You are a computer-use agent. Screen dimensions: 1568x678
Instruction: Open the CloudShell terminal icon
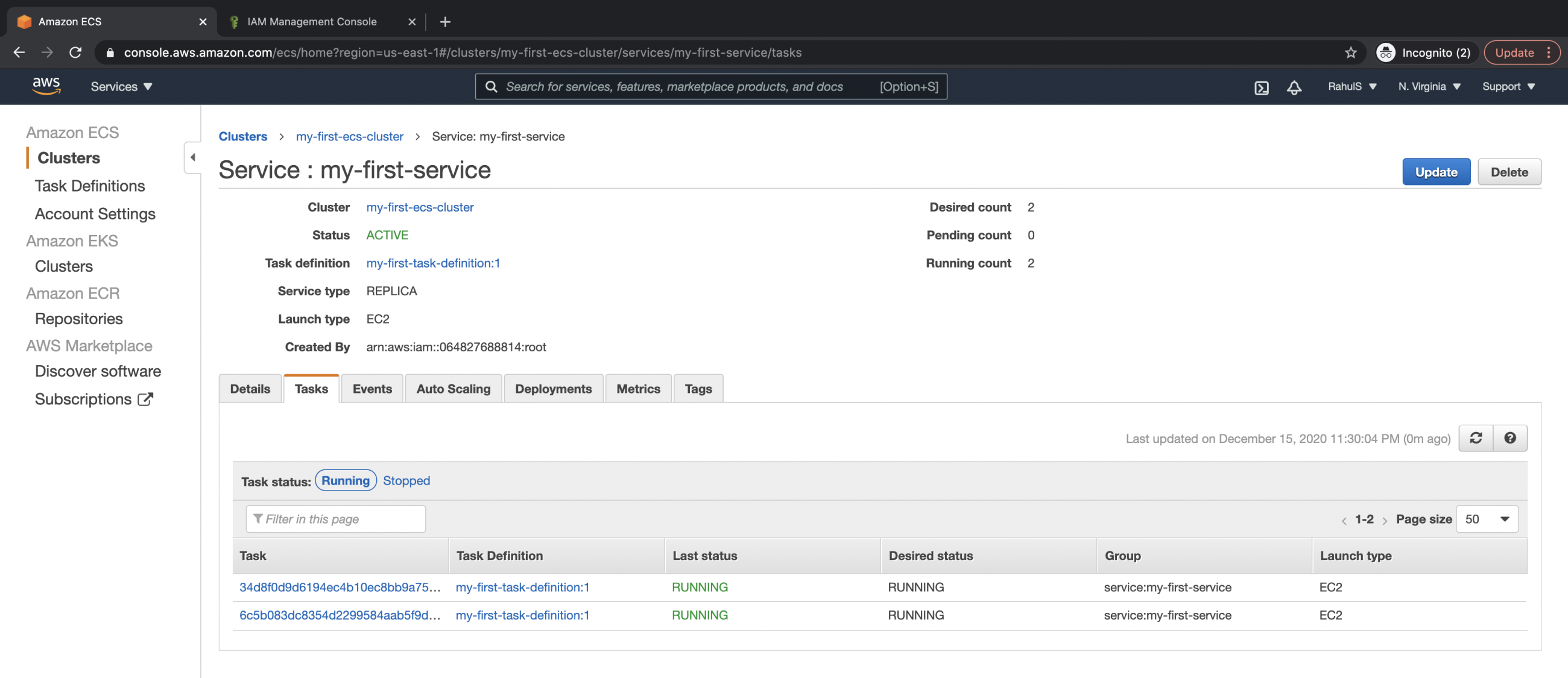point(1261,87)
